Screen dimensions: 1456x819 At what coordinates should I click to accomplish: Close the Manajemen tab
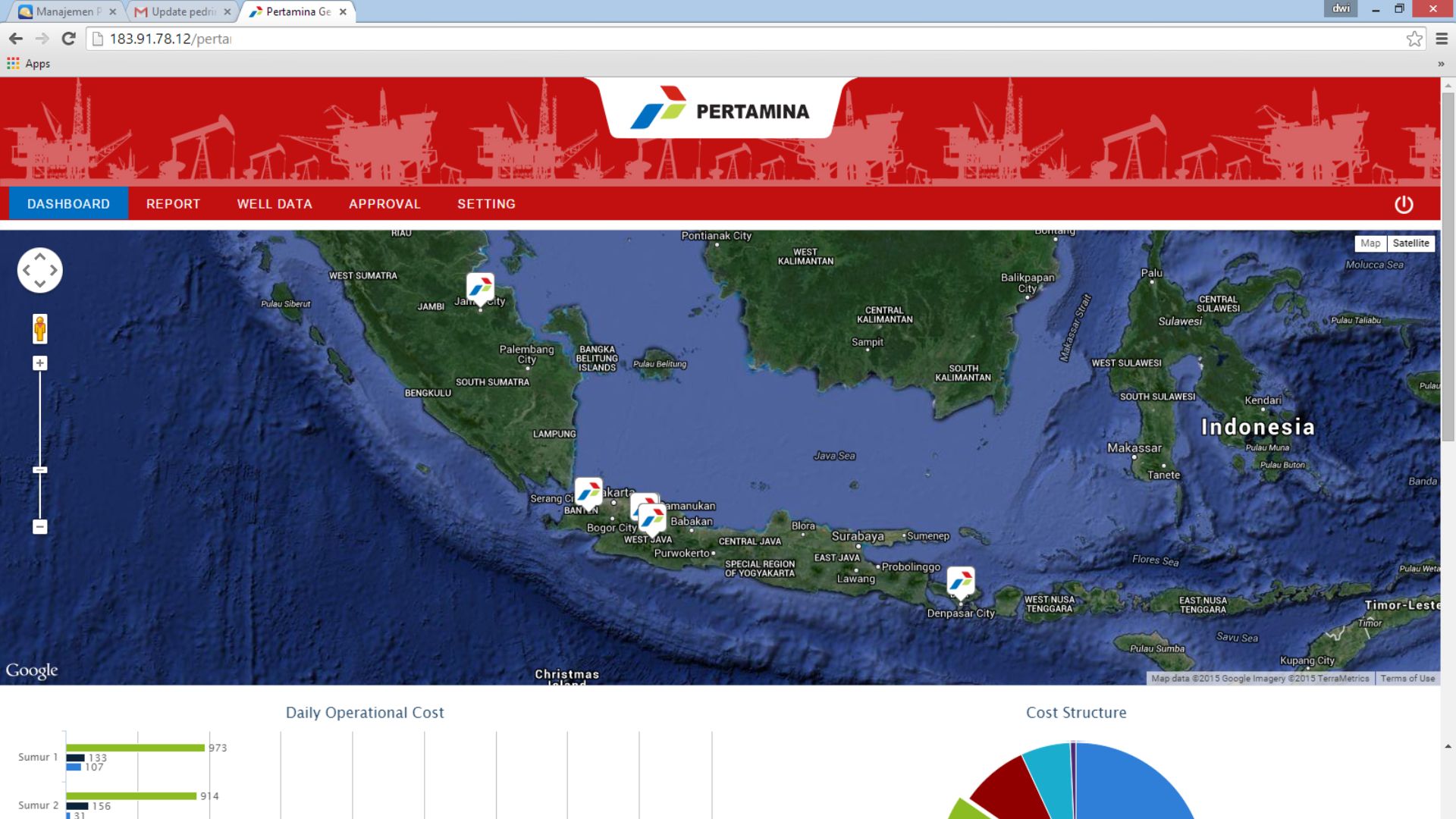point(112,12)
